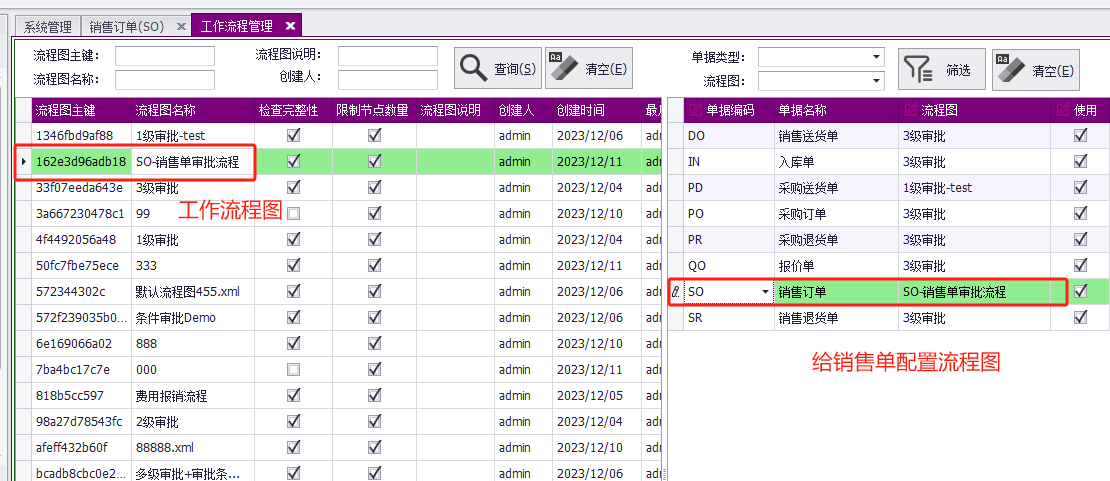Close the 销售订单(SO) tab

pyautogui.click(x=181, y=26)
